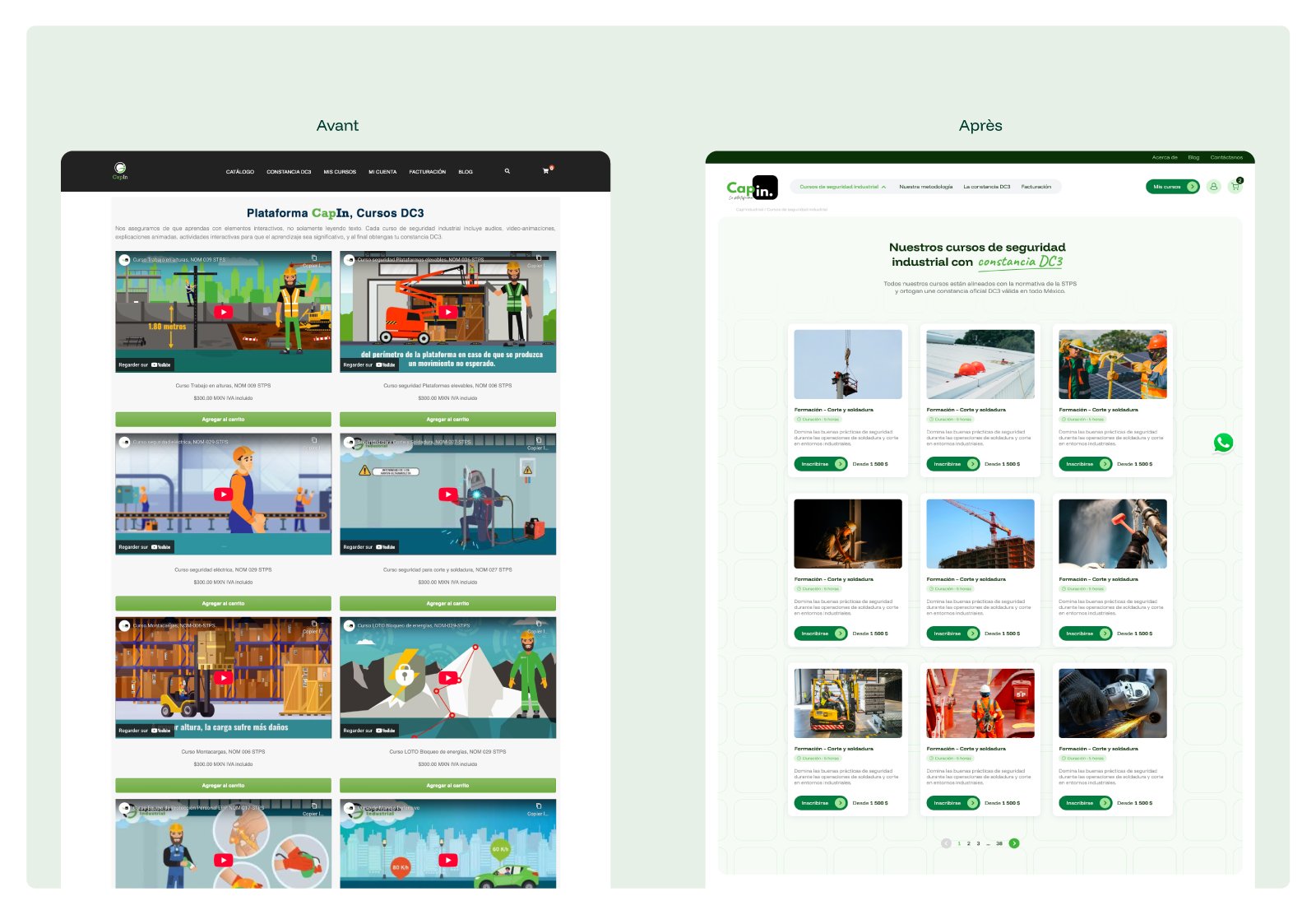Copy link of Montacargas video
The image size is (1316, 910).
[x=313, y=627]
